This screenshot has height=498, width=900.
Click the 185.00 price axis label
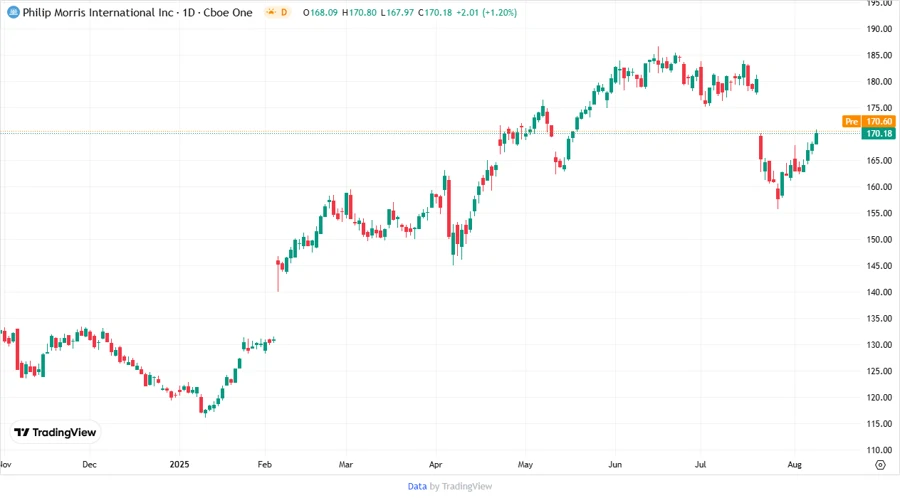point(879,55)
